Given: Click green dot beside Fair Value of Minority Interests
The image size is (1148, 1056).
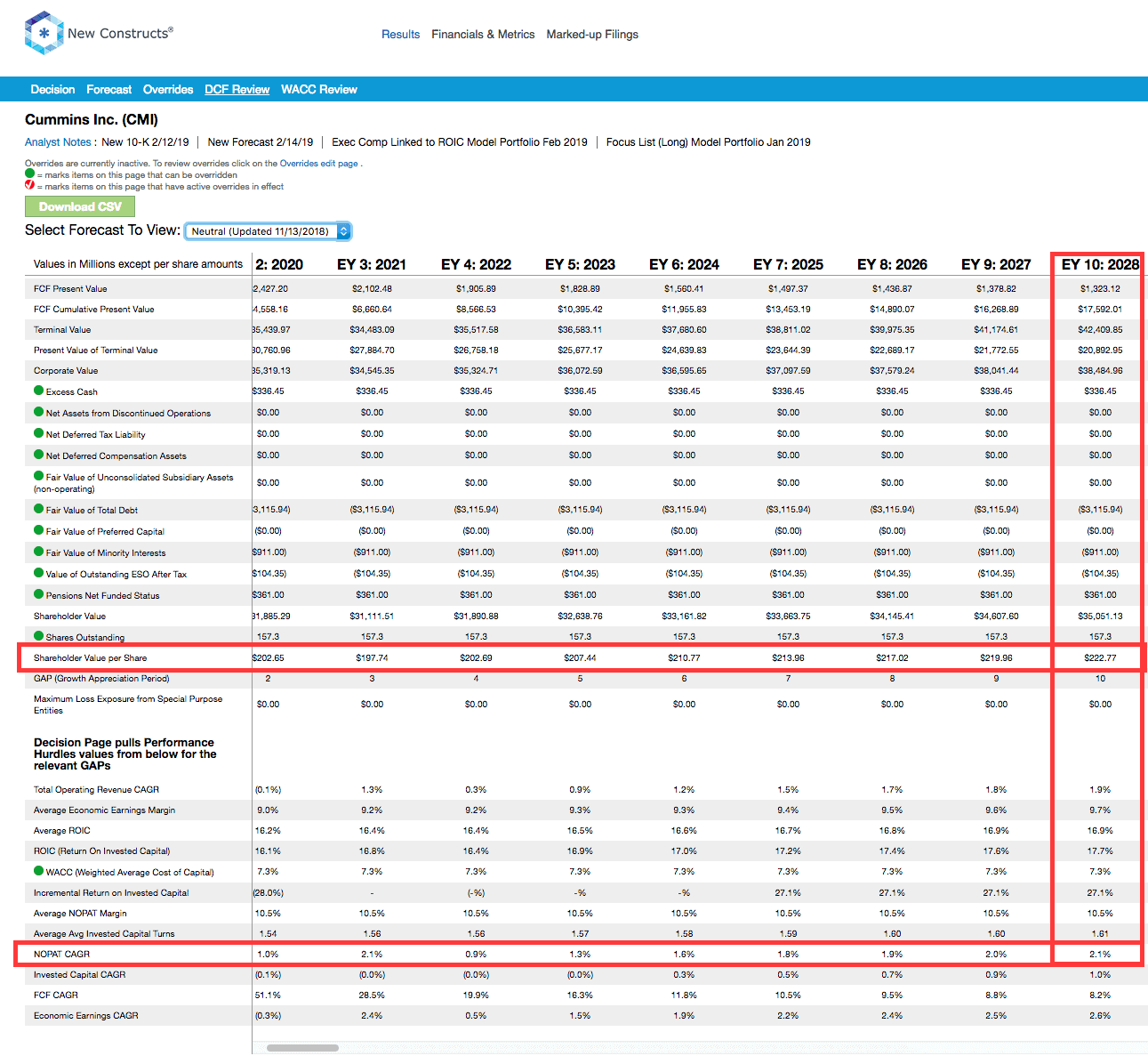Looking at the screenshot, I should (38, 552).
